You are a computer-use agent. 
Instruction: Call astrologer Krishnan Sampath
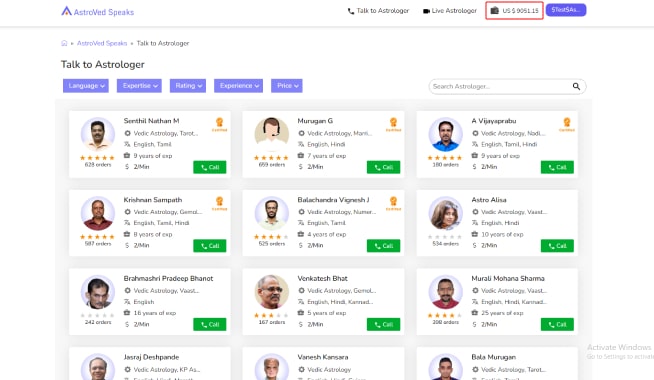[210, 246]
